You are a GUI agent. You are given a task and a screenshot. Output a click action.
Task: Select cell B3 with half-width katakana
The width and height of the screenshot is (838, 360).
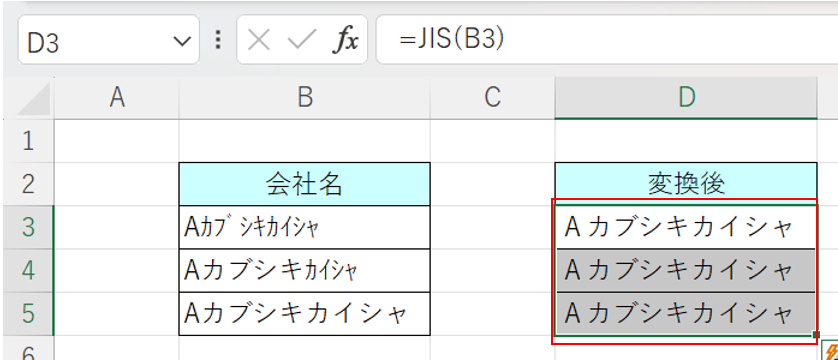tap(305, 227)
